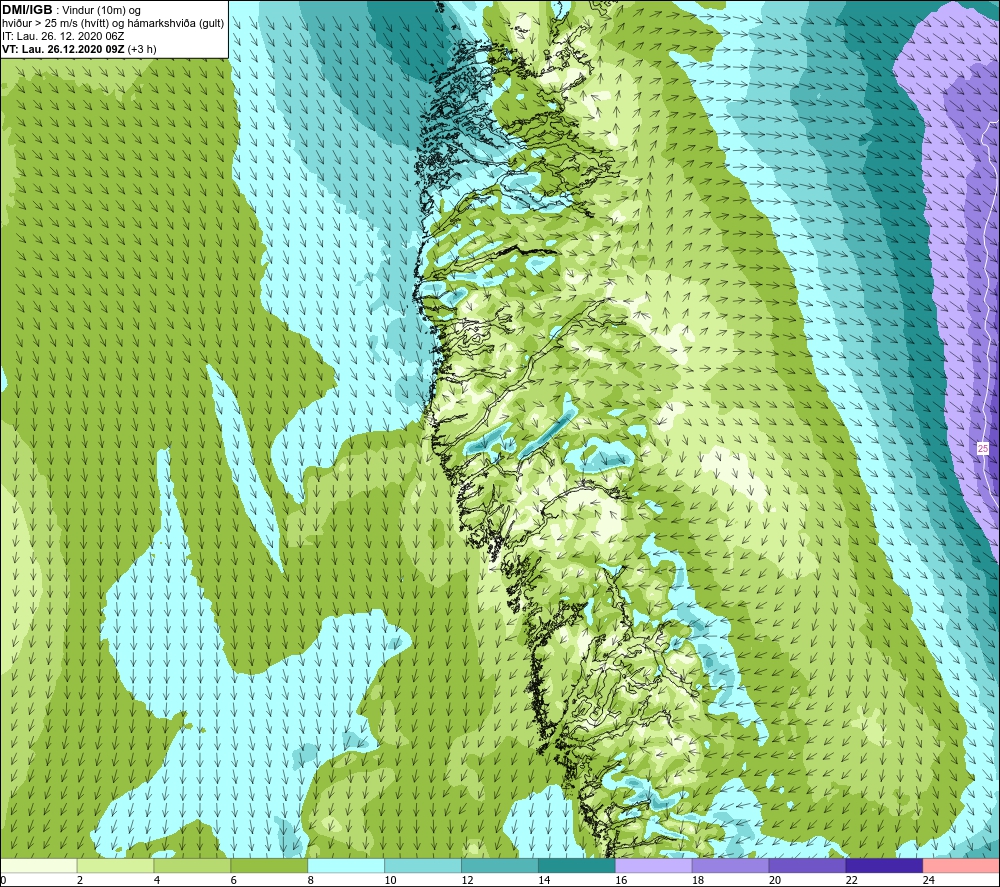Screen dimensions: 1000x887
Task: Click the yellow-green 2–4 m/s legend swatch
Action: [115, 865]
